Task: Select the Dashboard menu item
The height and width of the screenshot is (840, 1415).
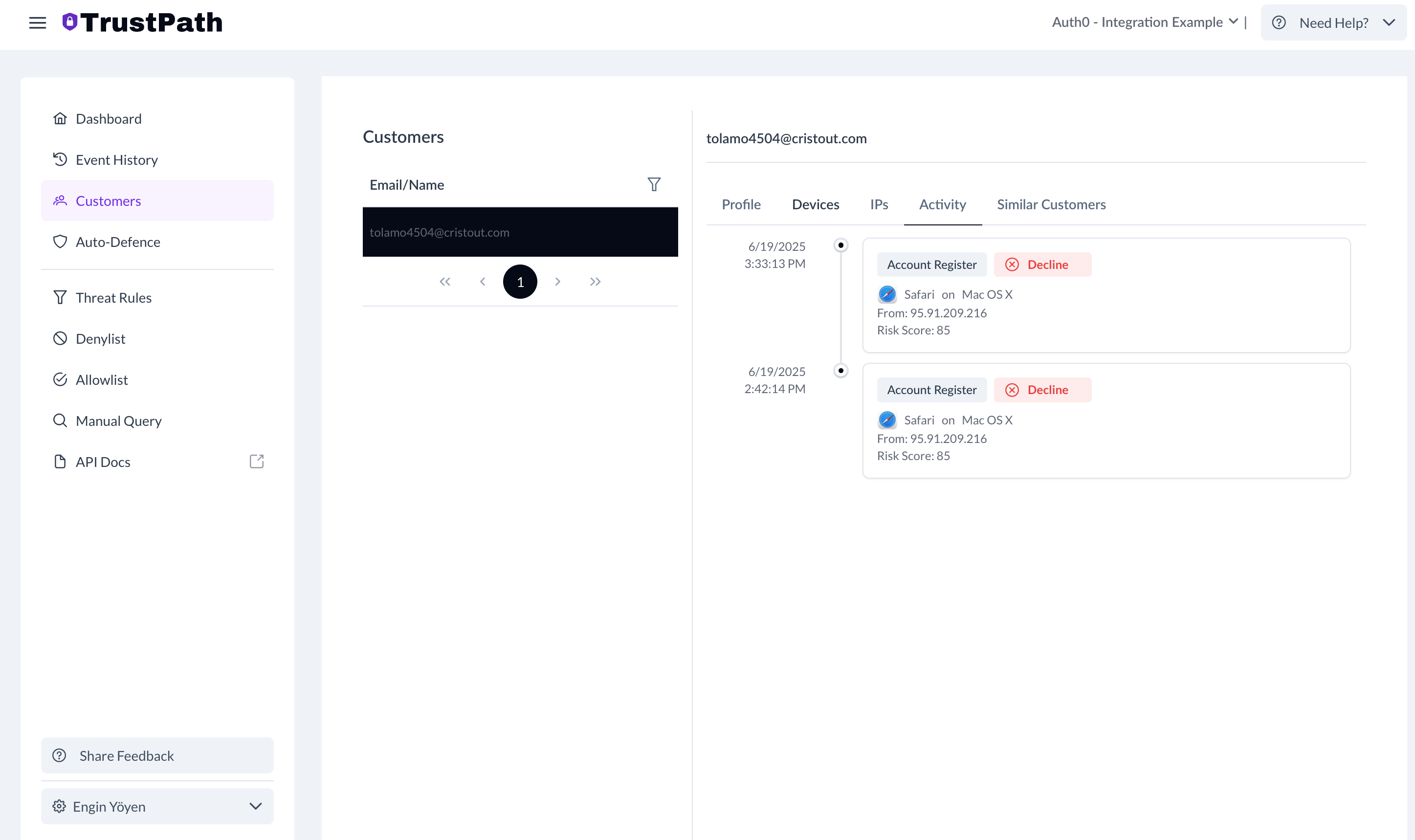Action: click(x=109, y=118)
